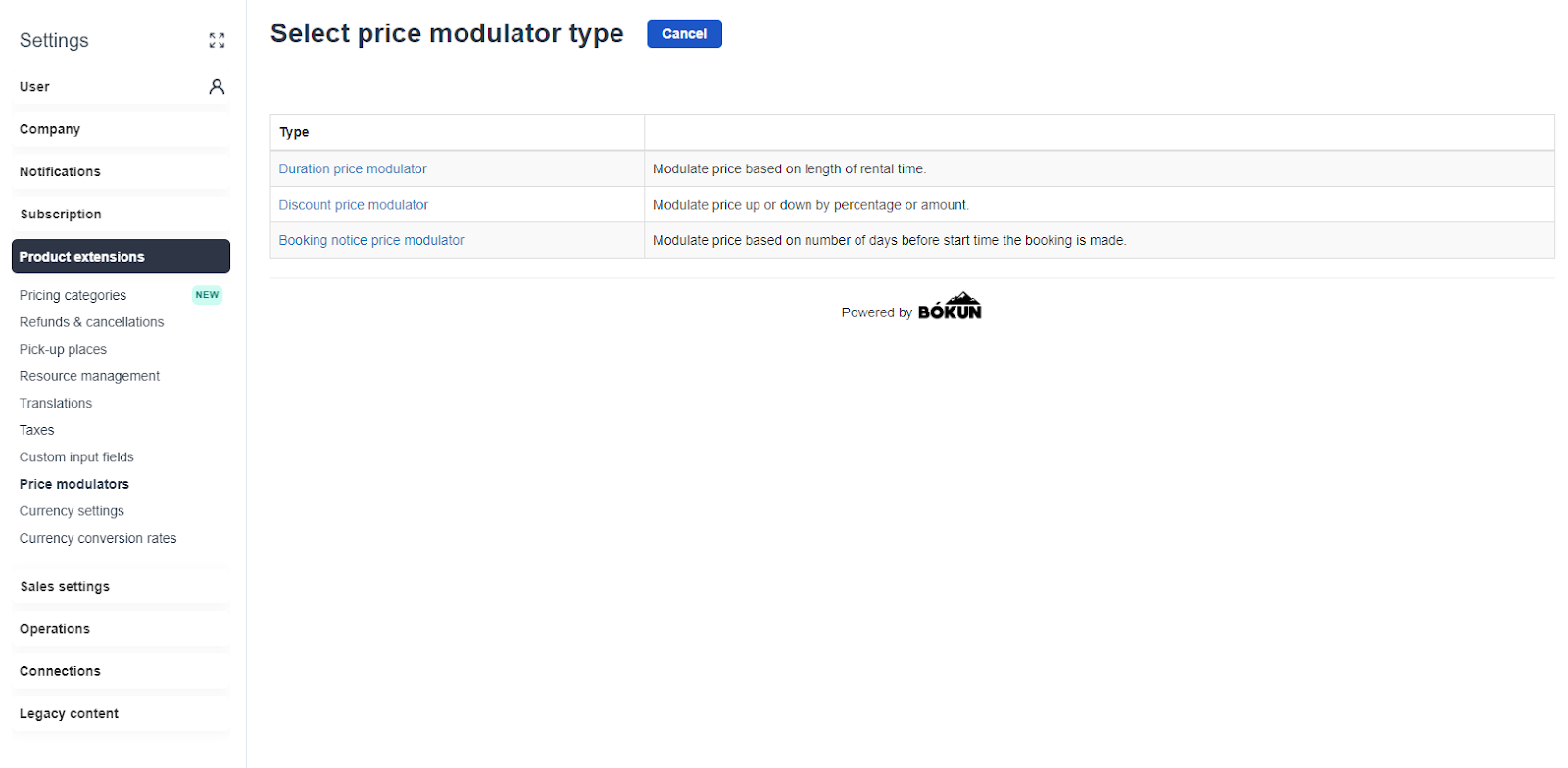
Task: Click the user profile icon
Action: [217, 87]
